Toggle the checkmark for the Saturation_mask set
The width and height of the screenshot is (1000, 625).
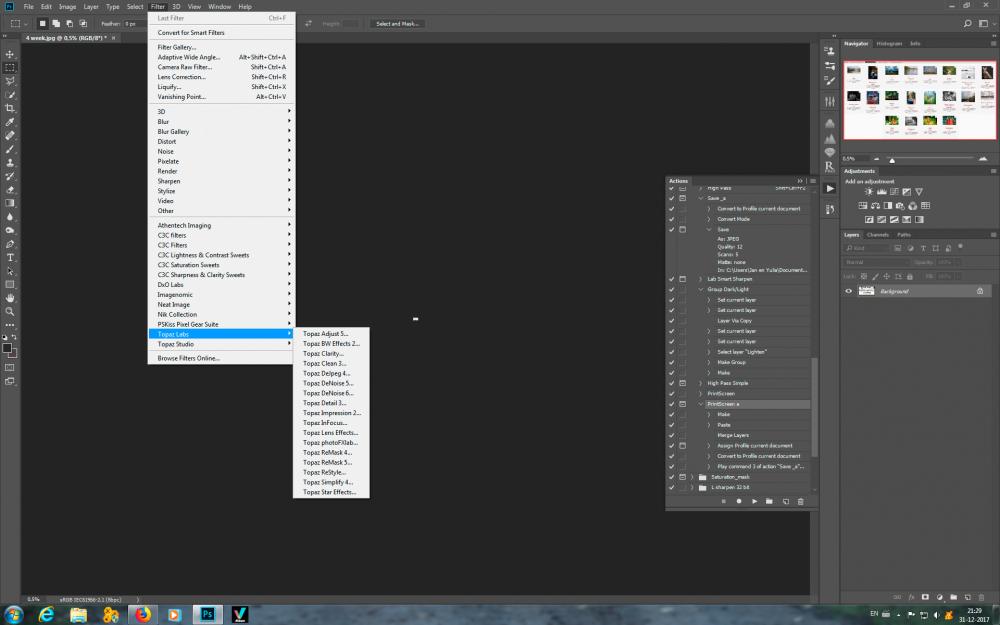(x=671, y=477)
